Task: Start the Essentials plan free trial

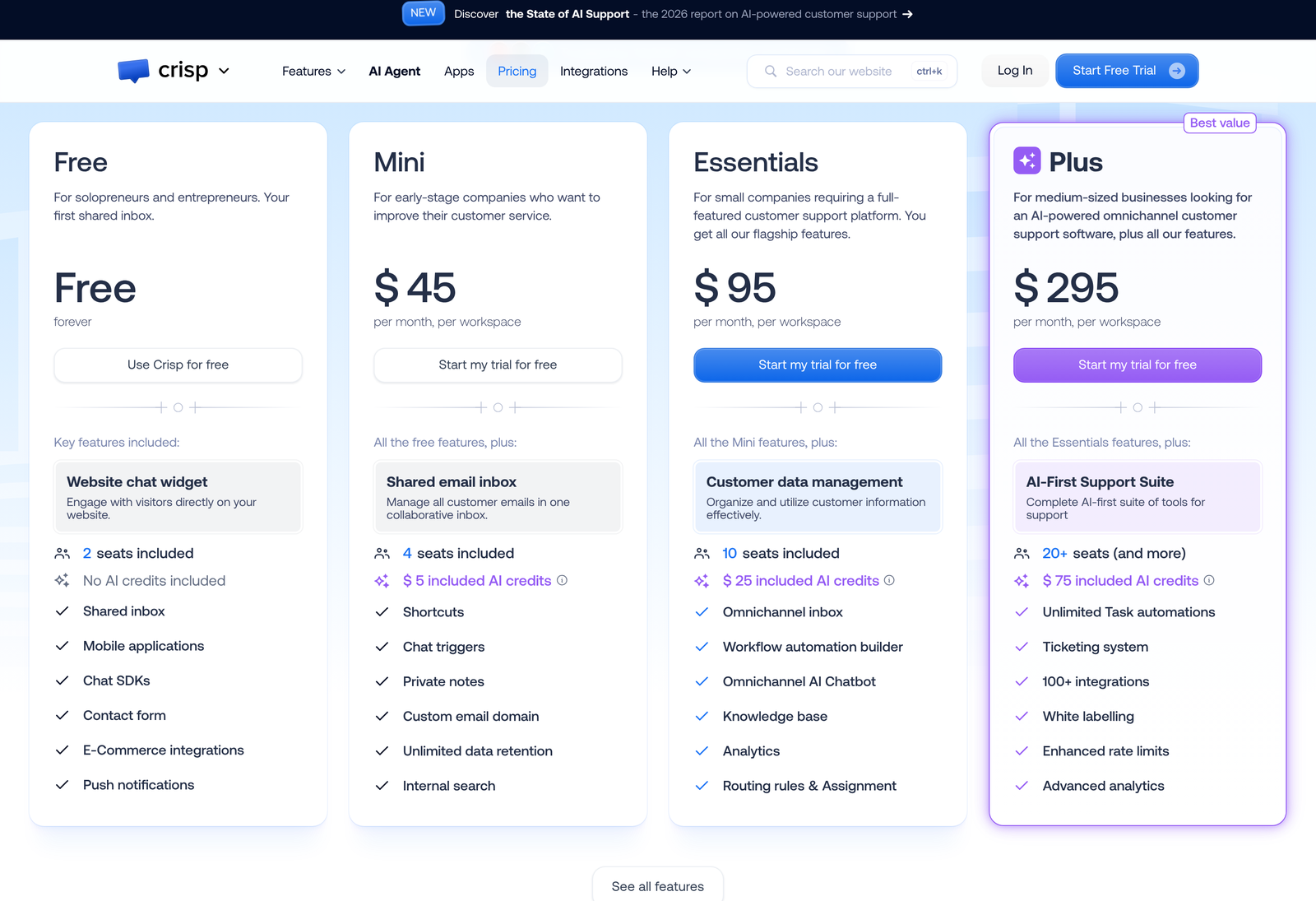Action: [x=818, y=365]
